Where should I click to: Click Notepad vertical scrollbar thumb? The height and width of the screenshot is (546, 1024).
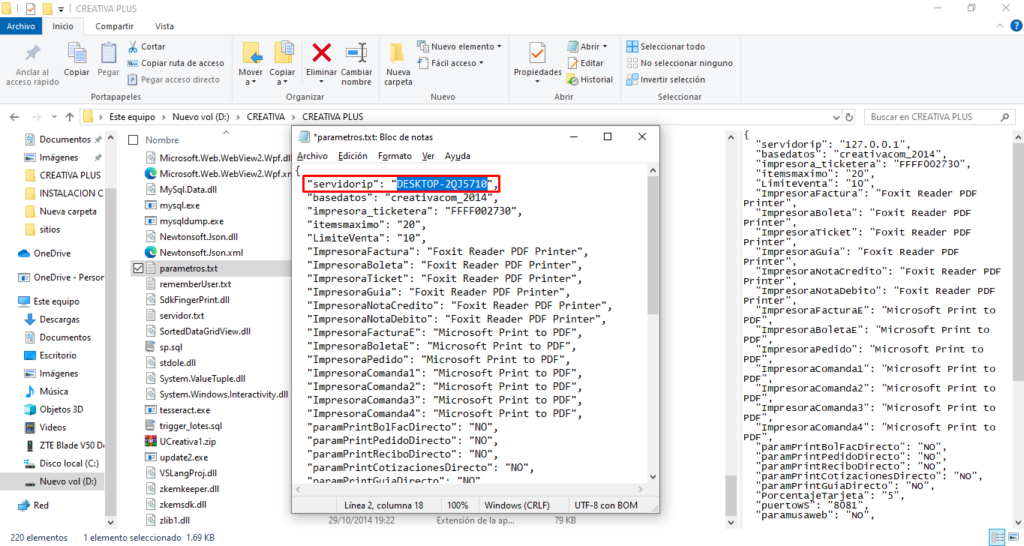tap(652, 247)
